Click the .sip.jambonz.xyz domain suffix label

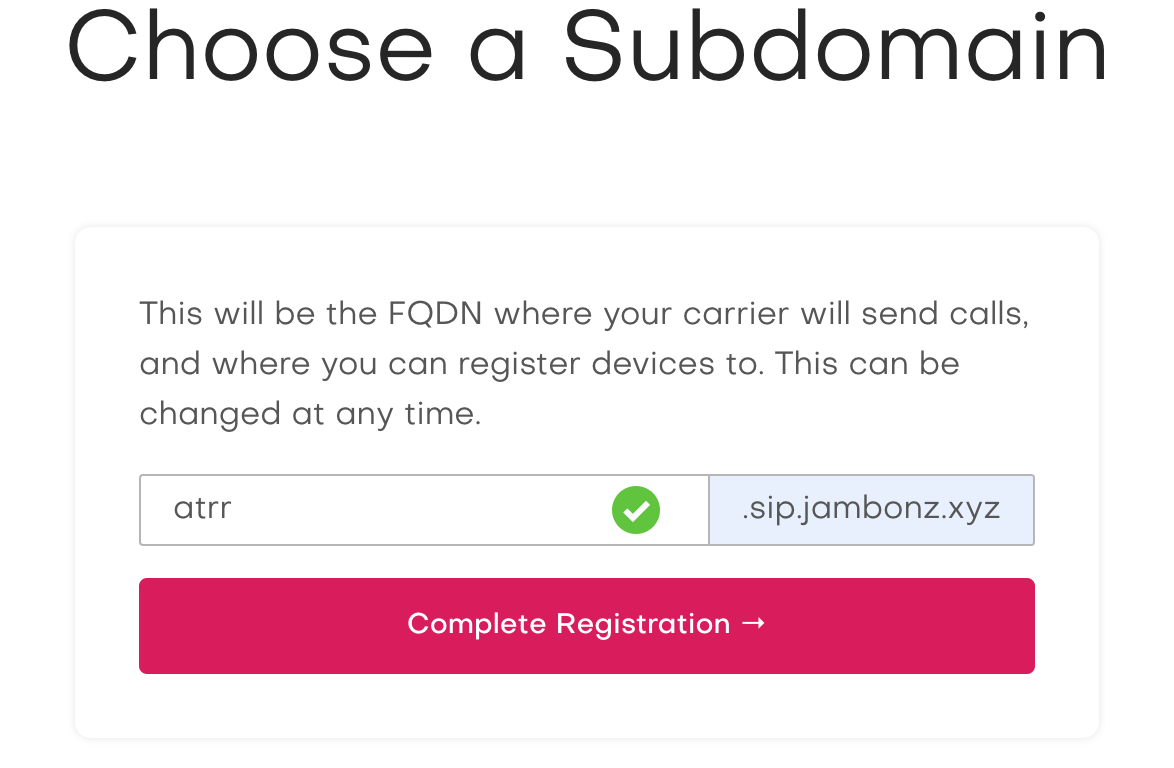pyautogui.click(x=869, y=509)
